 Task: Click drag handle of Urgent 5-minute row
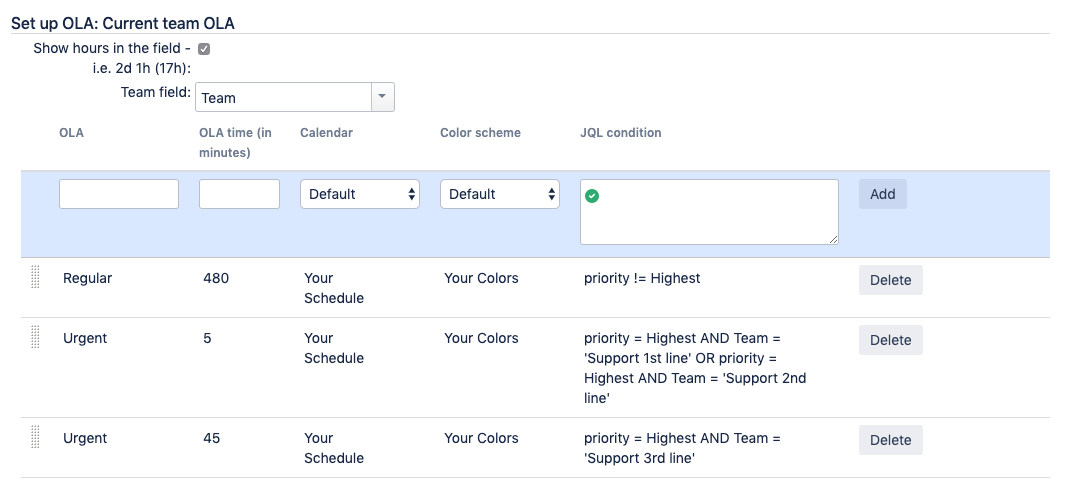[x=36, y=338]
